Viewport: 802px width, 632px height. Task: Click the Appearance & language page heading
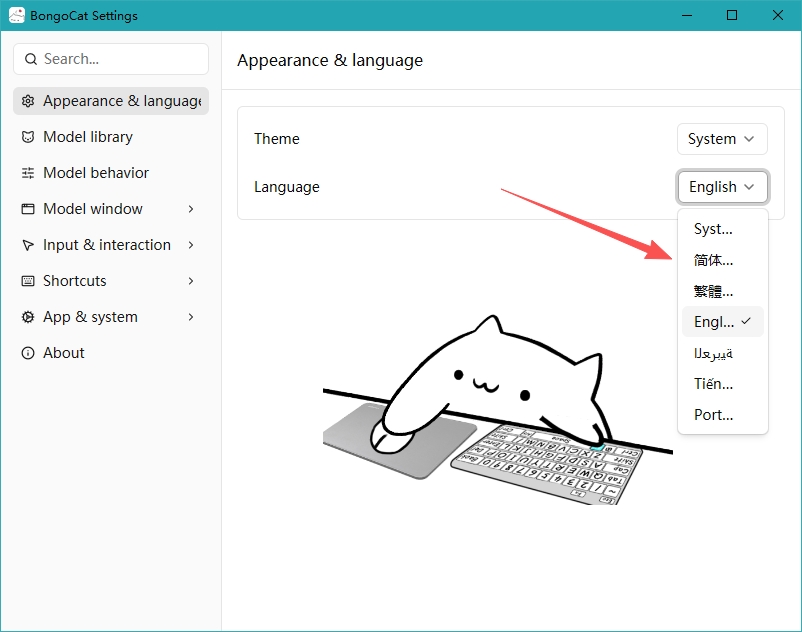pos(330,60)
